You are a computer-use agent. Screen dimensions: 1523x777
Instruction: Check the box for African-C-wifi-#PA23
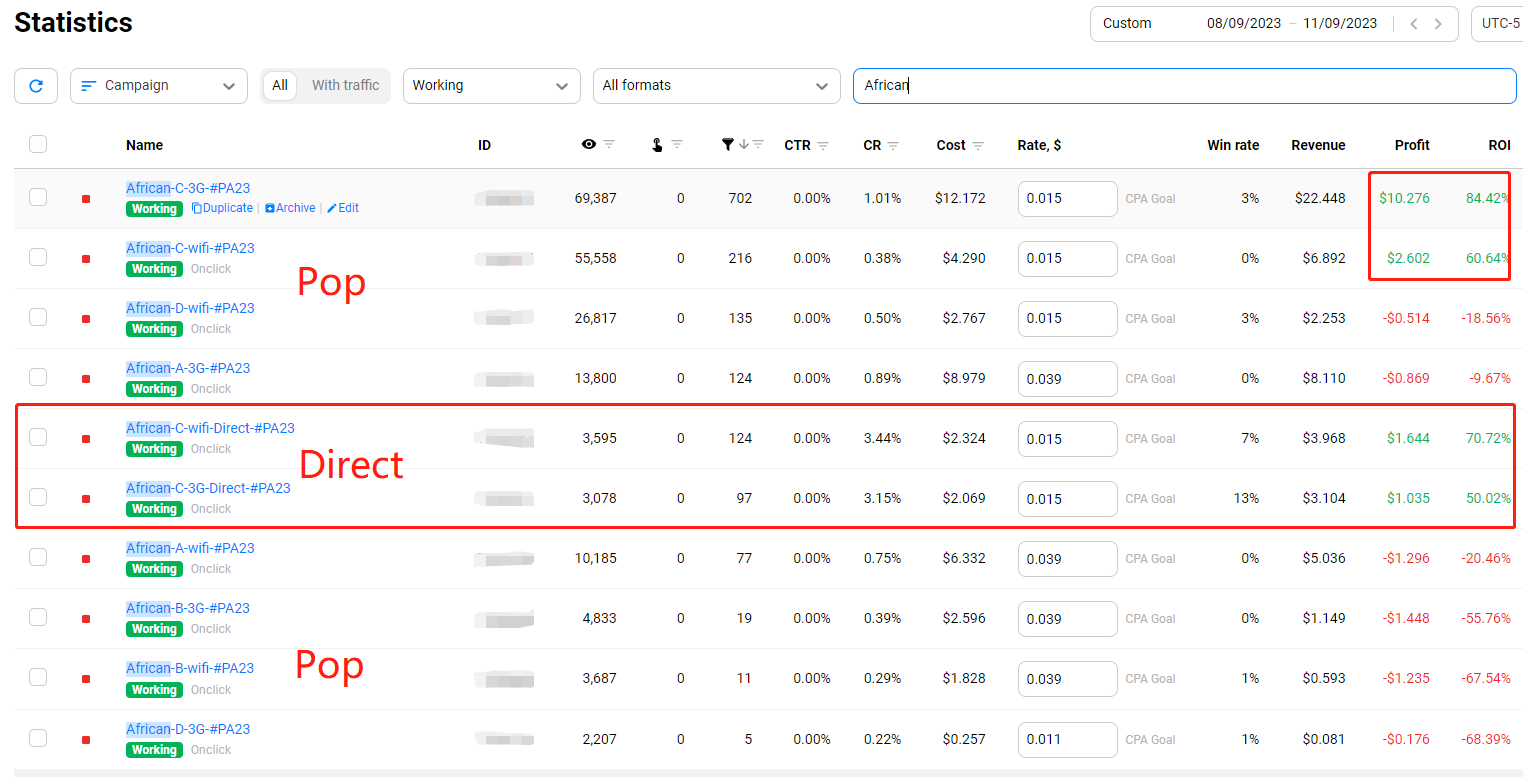(x=38, y=257)
